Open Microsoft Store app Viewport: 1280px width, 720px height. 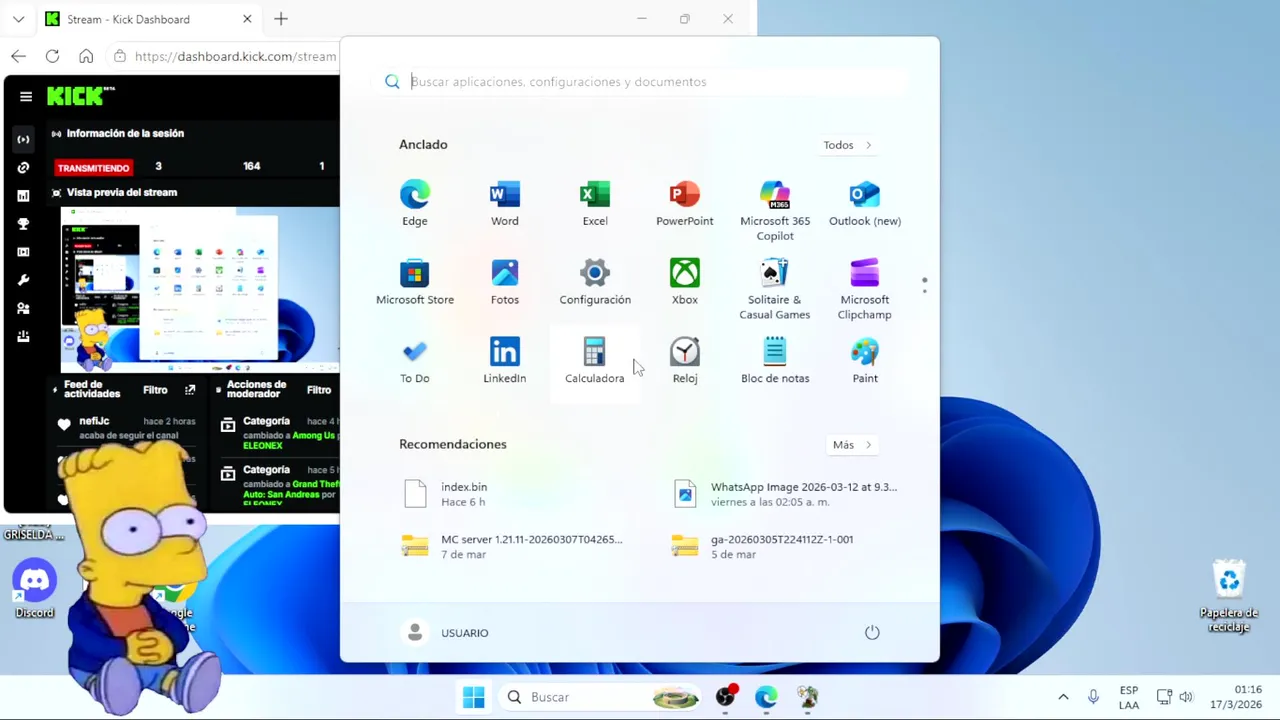(414, 282)
